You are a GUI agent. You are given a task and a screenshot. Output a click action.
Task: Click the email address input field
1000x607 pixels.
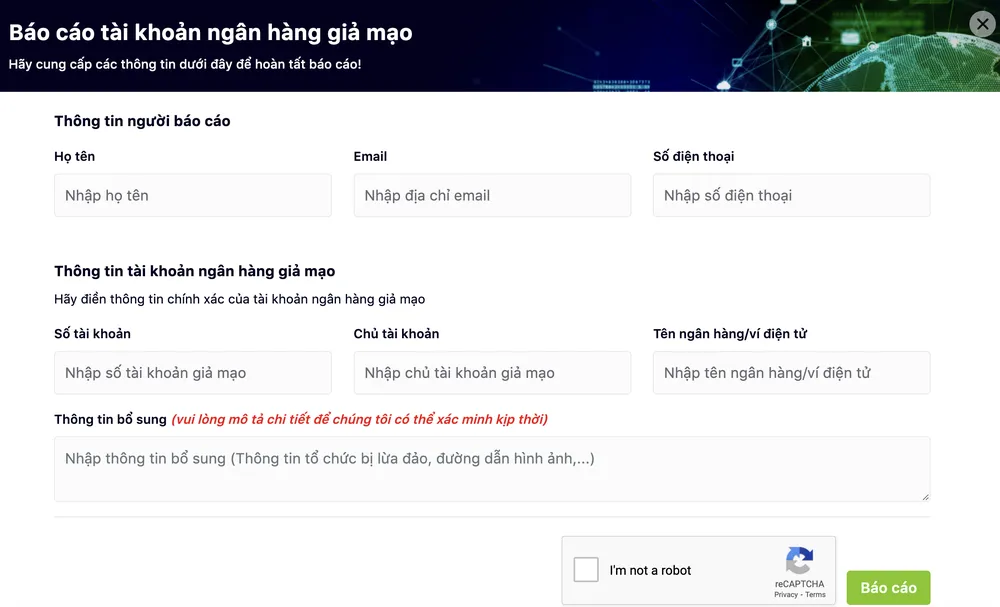pyautogui.click(x=492, y=195)
